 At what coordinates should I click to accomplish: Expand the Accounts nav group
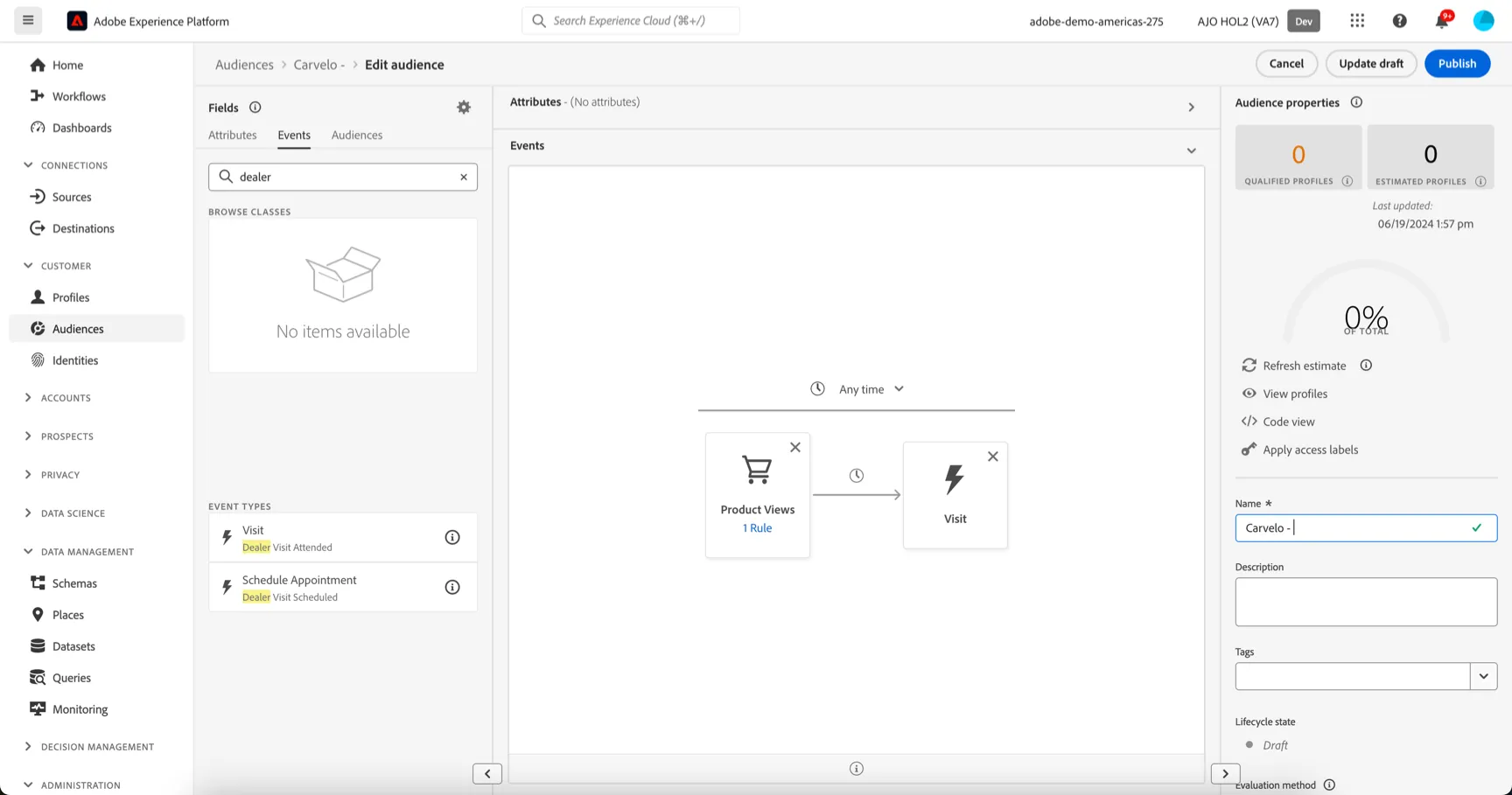[x=28, y=397]
